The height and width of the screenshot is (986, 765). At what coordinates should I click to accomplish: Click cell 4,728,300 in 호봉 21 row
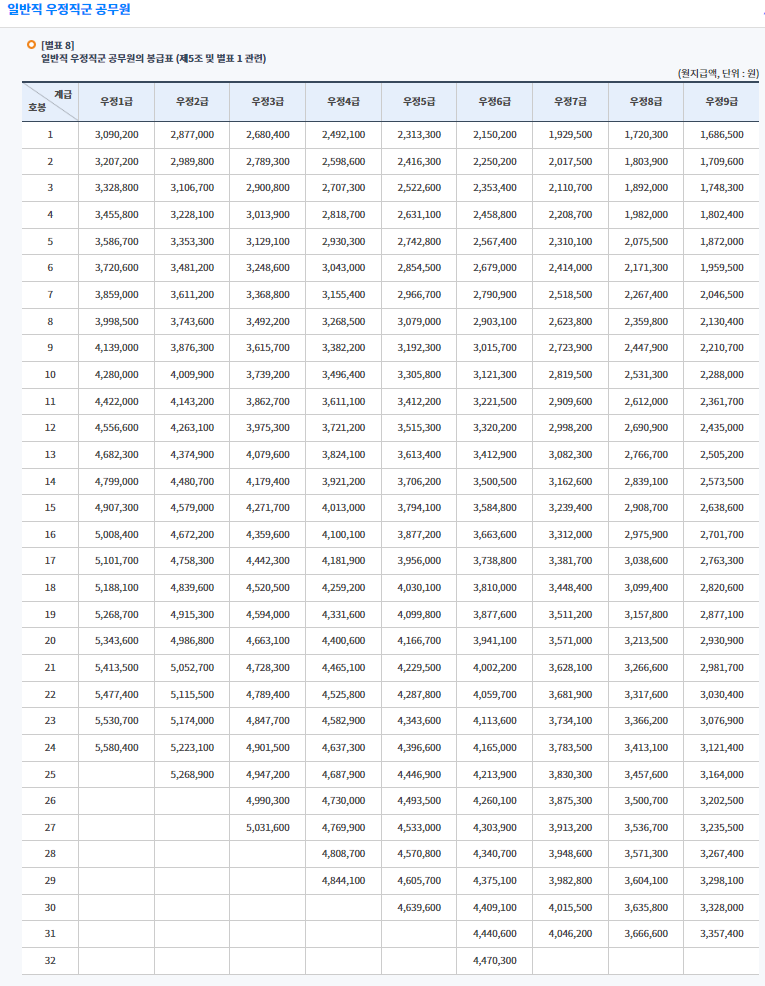pos(268,667)
